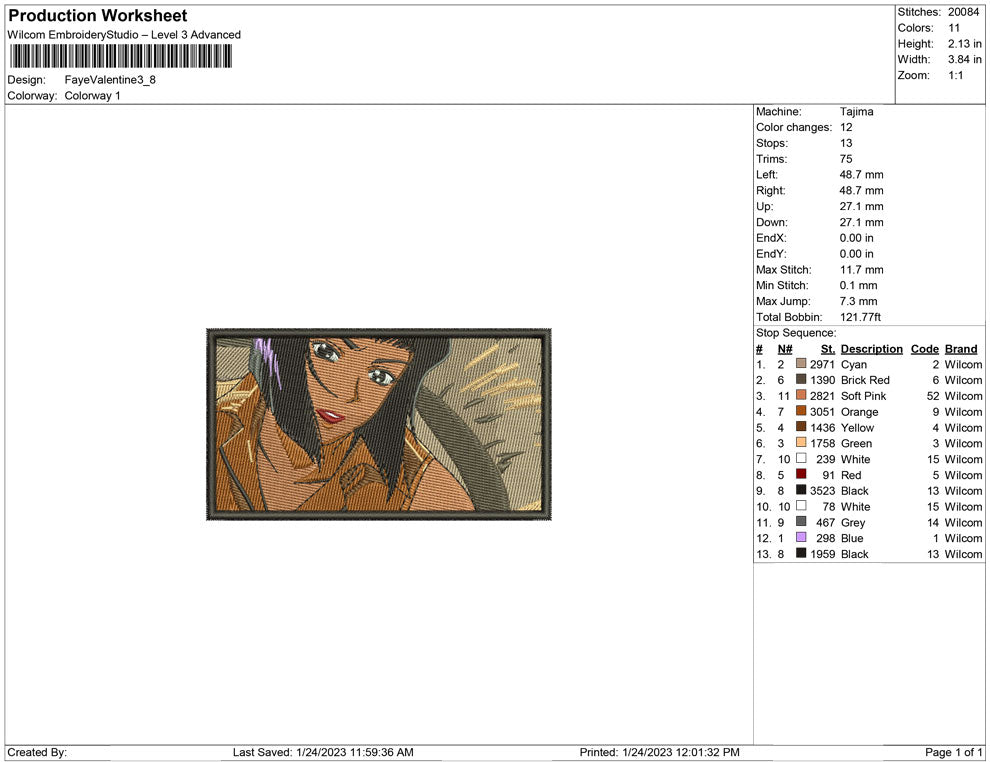990x762 pixels.
Task: Select the Cyan color chip in stop sequence
Action: [800, 364]
